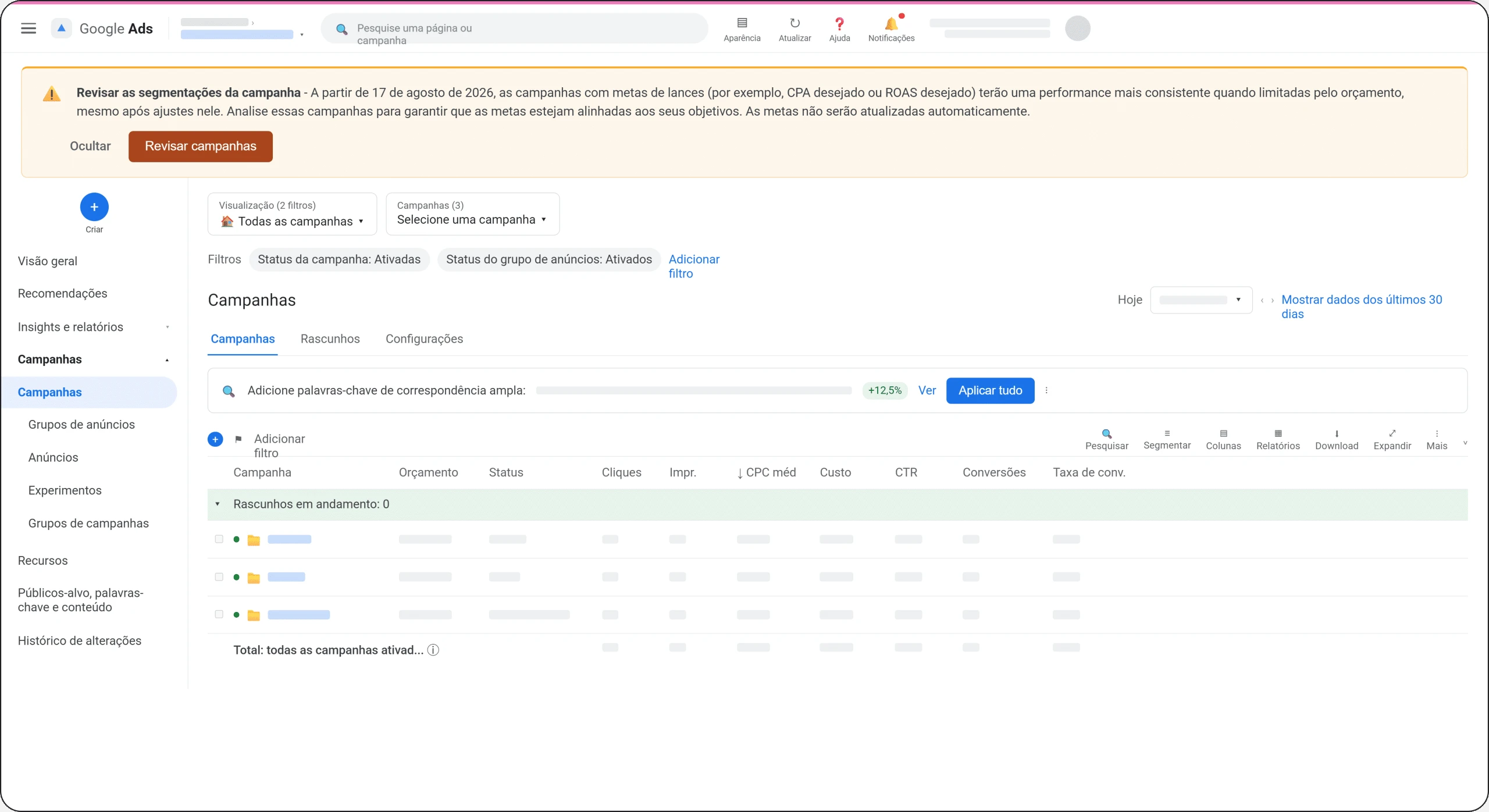1489x812 pixels.
Task: Click the folder icon in third campaign row
Action: coord(254,615)
